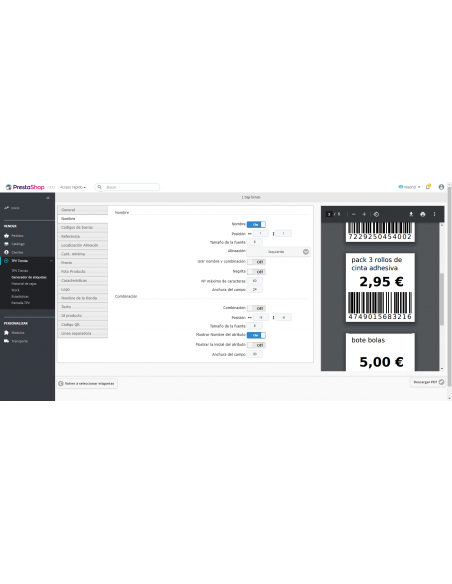Select the Códigos de barras tab
The width and height of the screenshot is (452, 584).
pos(82,227)
